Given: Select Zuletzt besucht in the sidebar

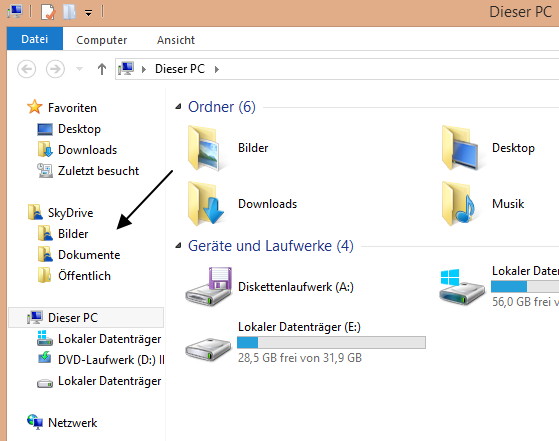Looking at the screenshot, I should (x=98, y=171).
